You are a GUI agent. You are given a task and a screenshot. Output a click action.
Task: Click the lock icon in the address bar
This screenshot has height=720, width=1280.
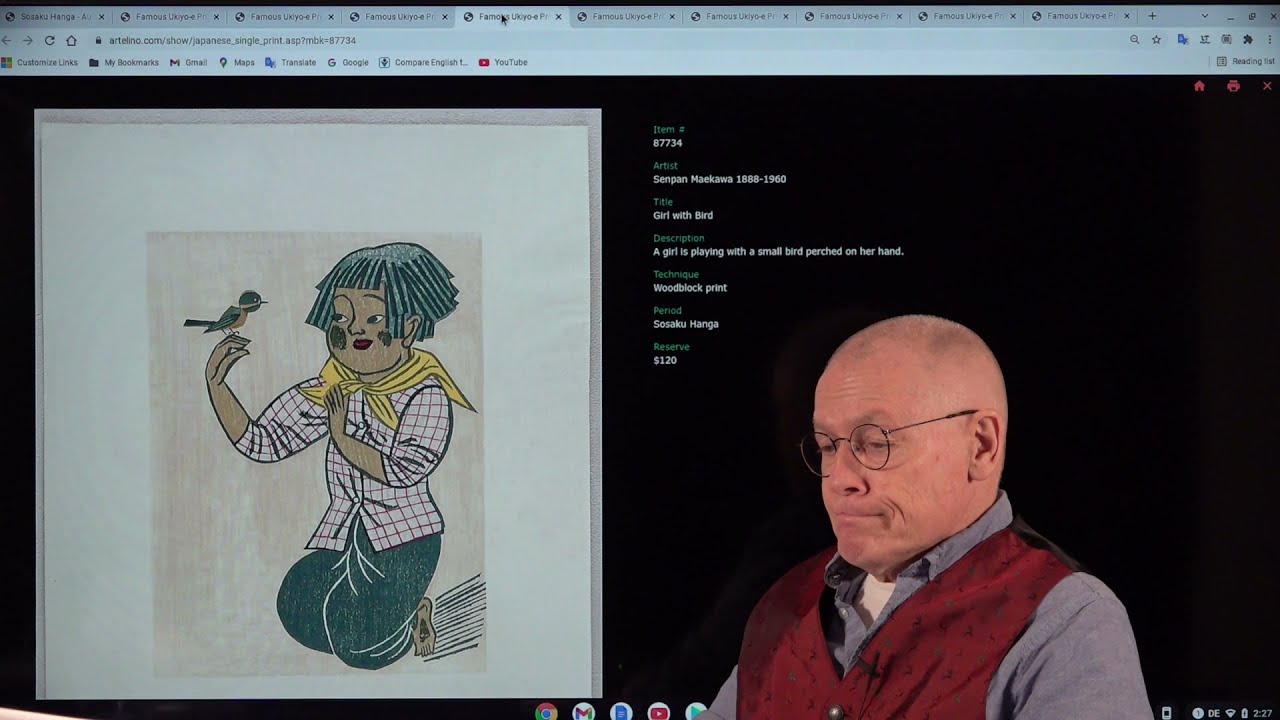[x=98, y=40]
